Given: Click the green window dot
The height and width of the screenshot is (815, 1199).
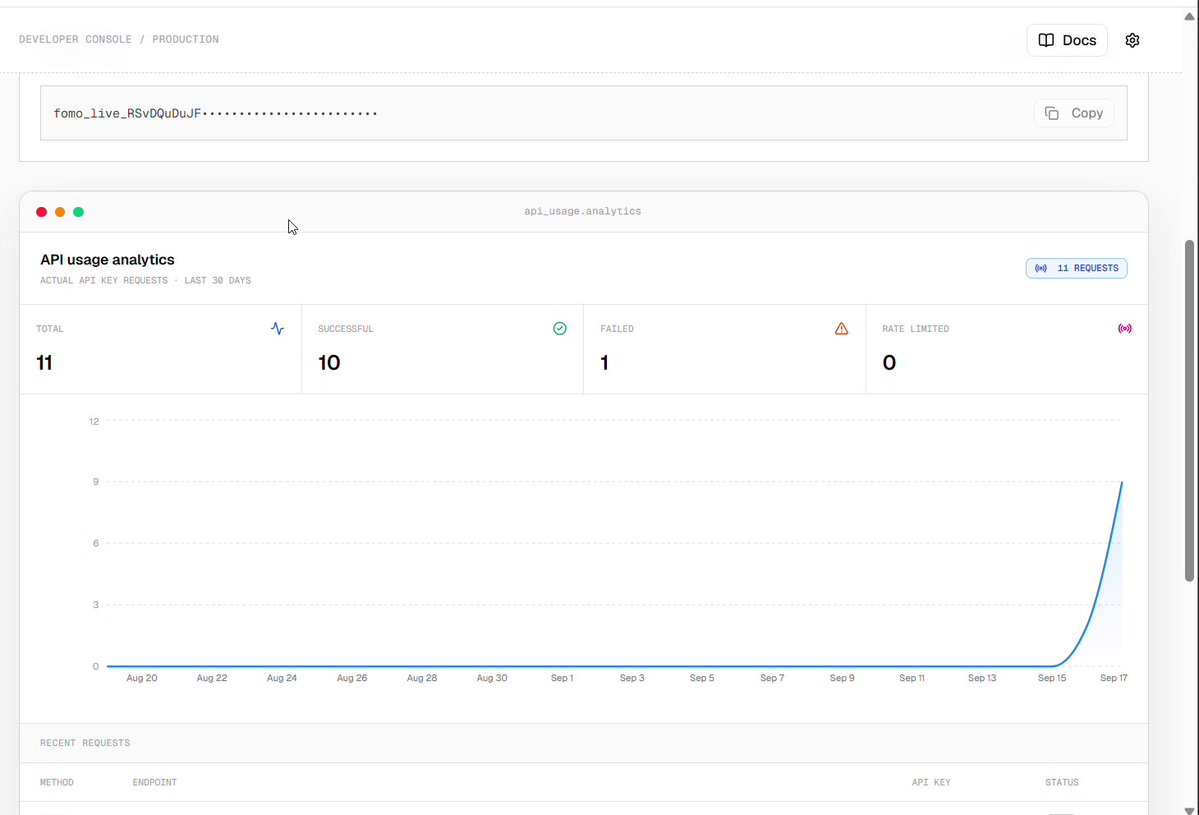Looking at the screenshot, I should pyautogui.click(x=78, y=212).
